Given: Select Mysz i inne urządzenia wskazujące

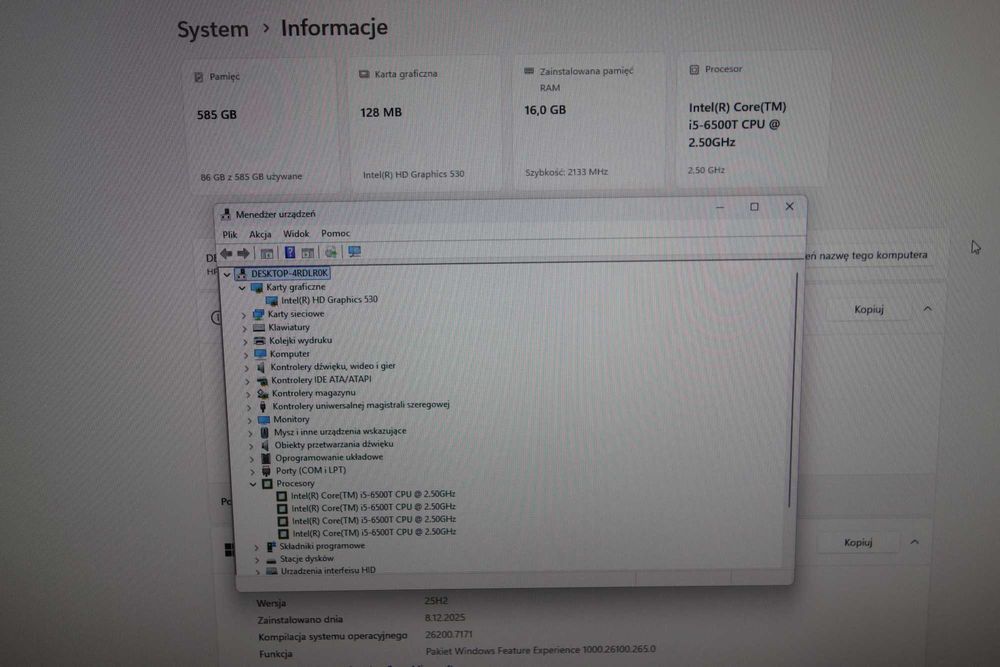Looking at the screenshot, I should coord(339,432).
